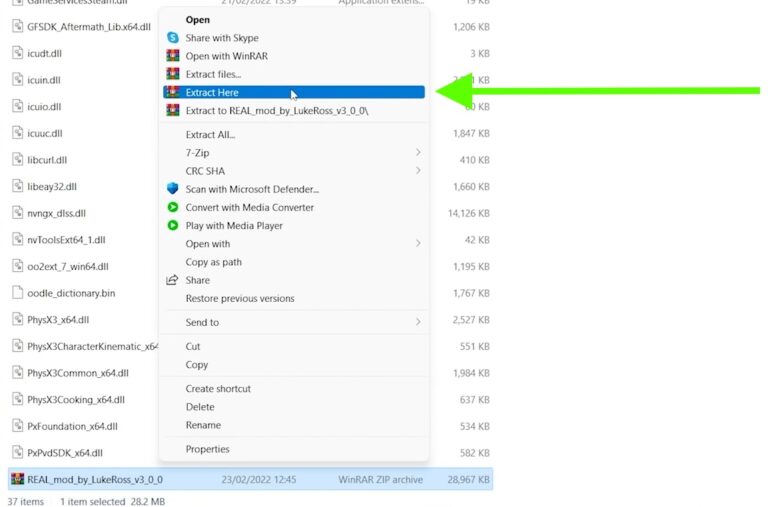Image resolution: width=768 pixels, height=507 pixels.
Task: Select the oodle_dictionary.bin file
Action: point(70,293)
